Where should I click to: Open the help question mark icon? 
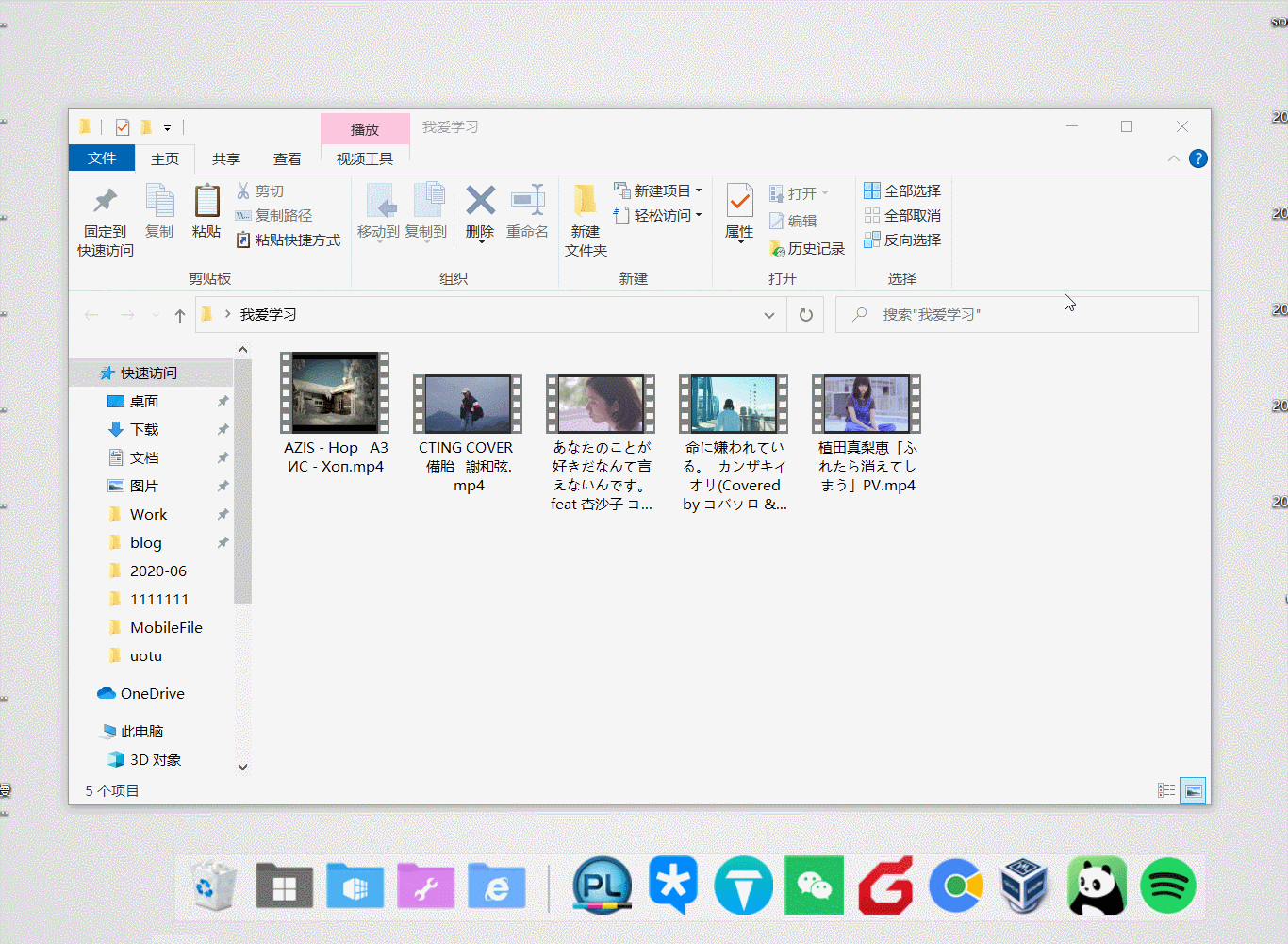pyautogui.click(x=1197, y=158)
